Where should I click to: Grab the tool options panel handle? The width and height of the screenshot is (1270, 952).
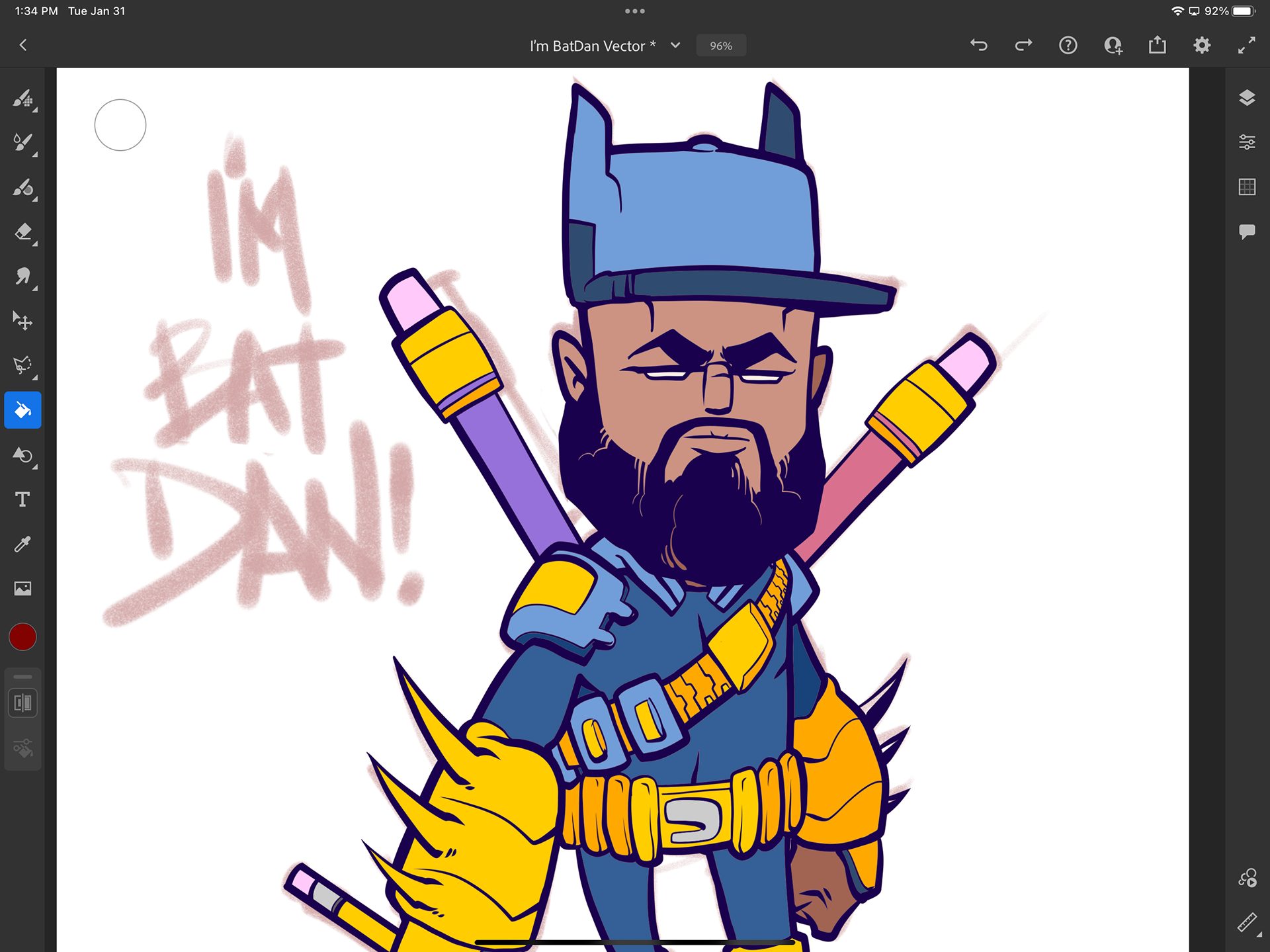coord(23,677)
